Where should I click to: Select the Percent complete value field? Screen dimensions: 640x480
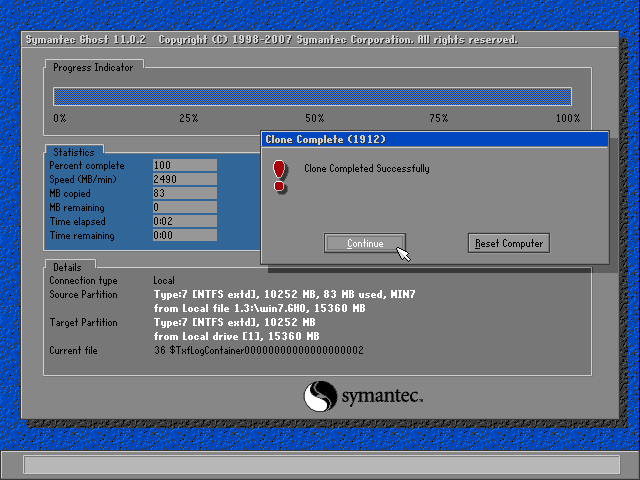point(184,165)
